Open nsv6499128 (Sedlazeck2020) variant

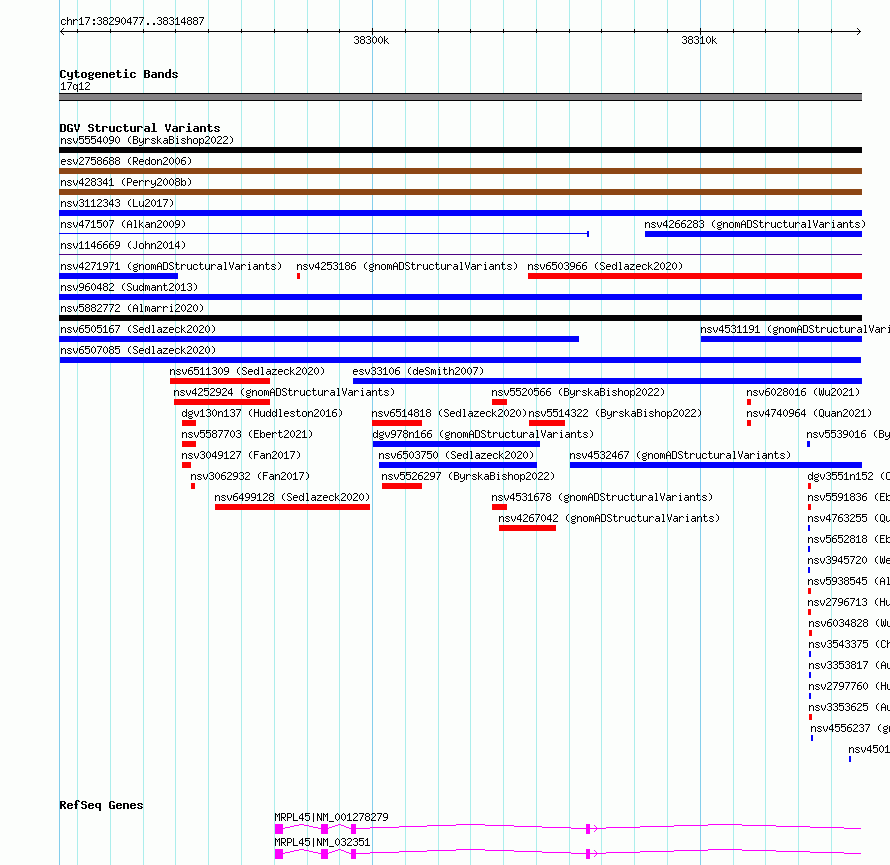(292, 497)
